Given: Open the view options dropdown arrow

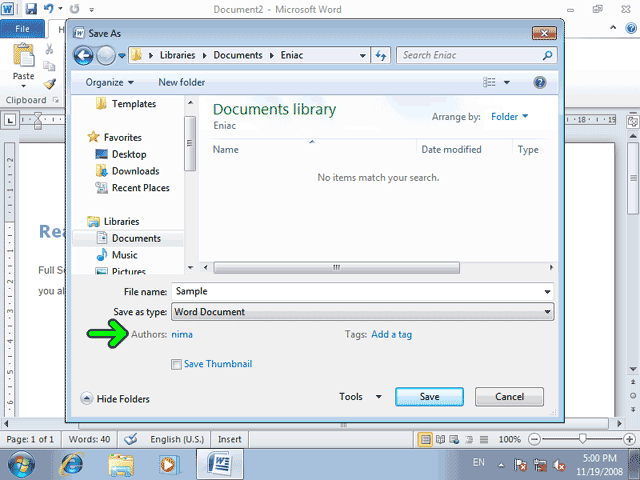Looking at the screenshot, I should pyautogui.click(x=507, y=82).
